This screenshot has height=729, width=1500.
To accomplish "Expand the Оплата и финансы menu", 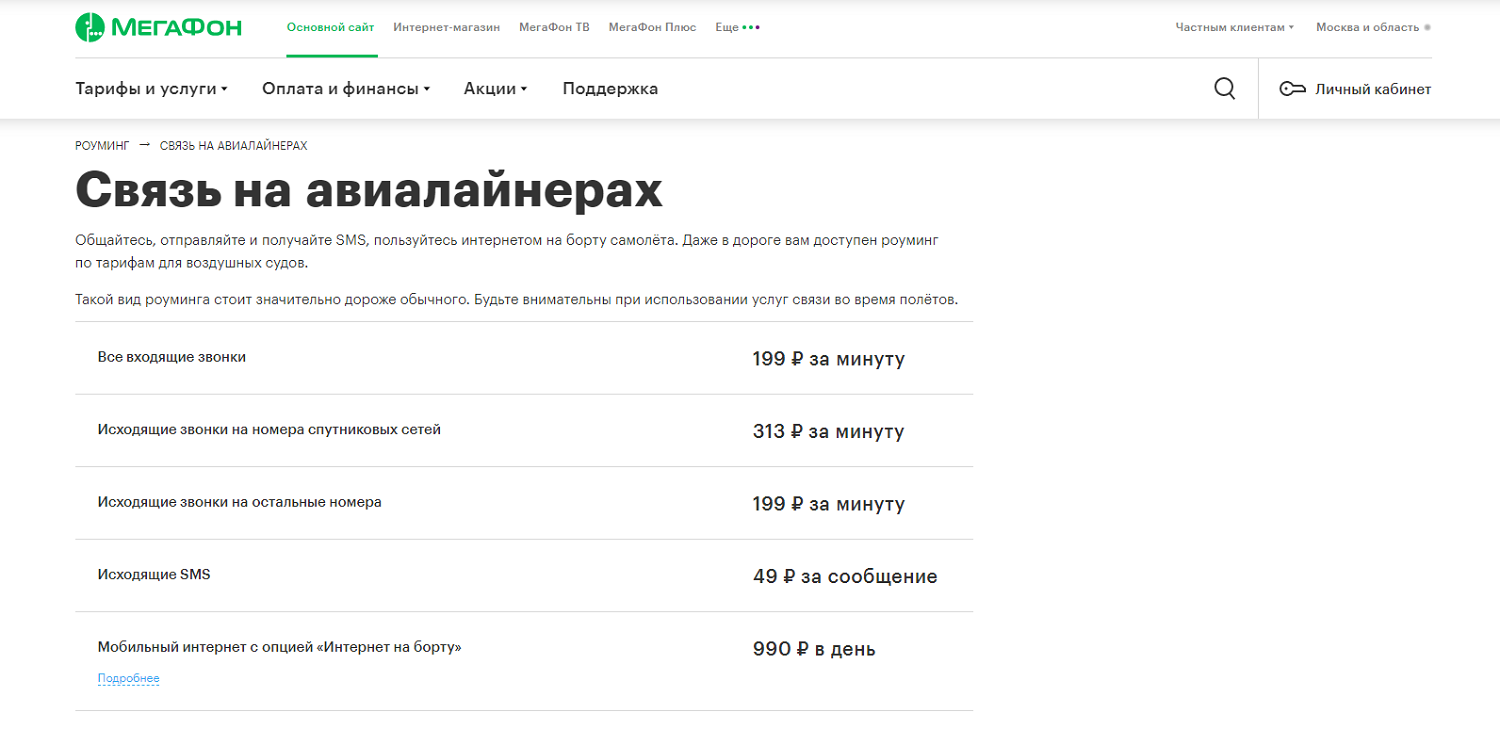I will [x=346, y=89].
